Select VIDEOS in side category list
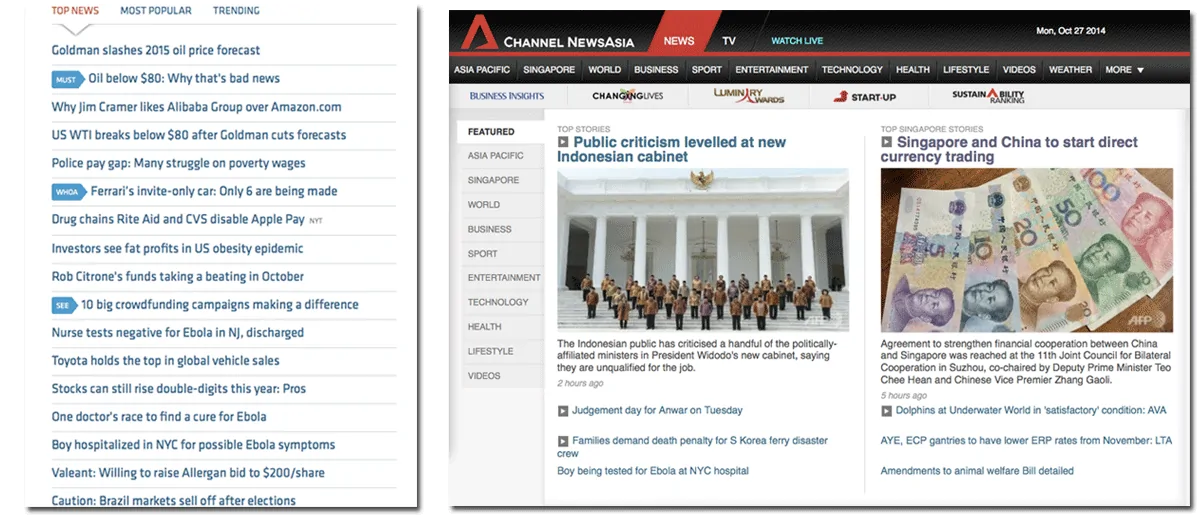The height and width of the screenshot is (516, 1200). [501, 376]
